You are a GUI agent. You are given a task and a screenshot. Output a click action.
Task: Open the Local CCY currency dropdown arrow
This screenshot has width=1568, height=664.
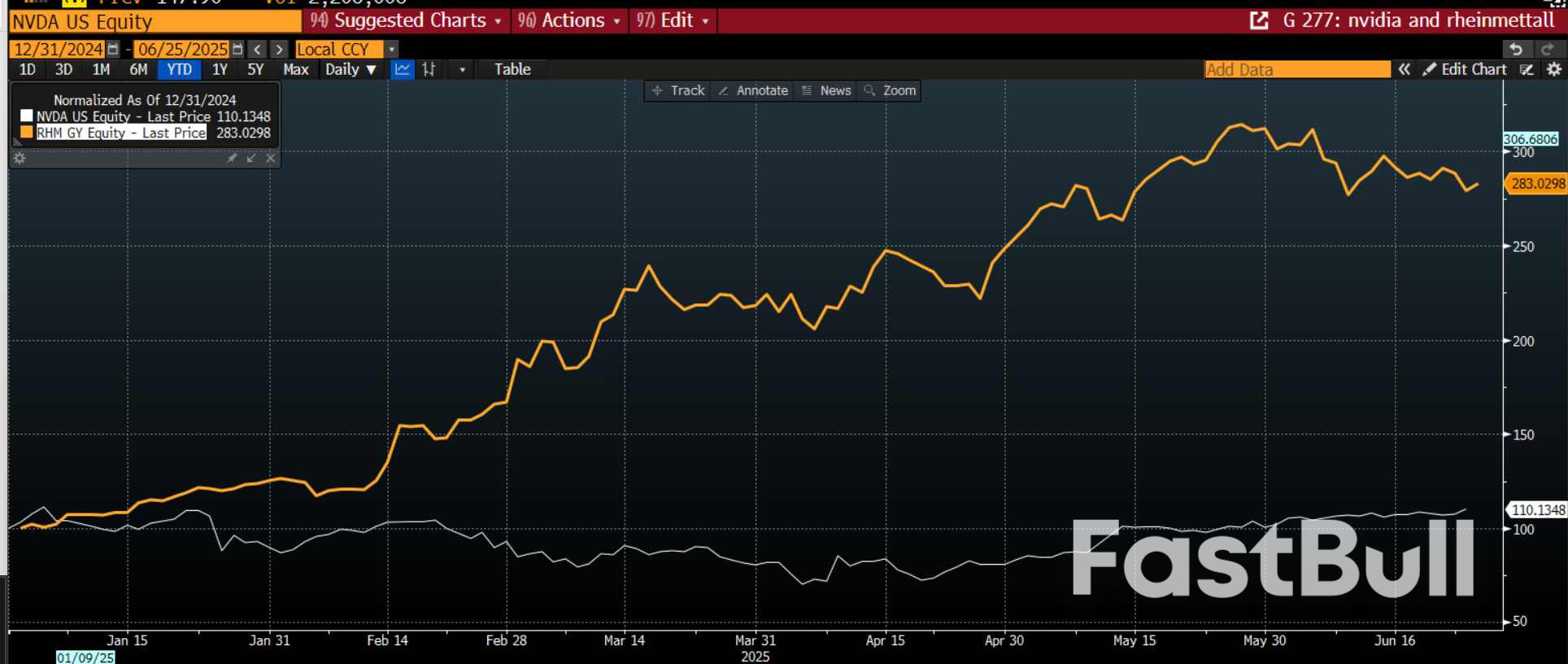tap(391, 50)
